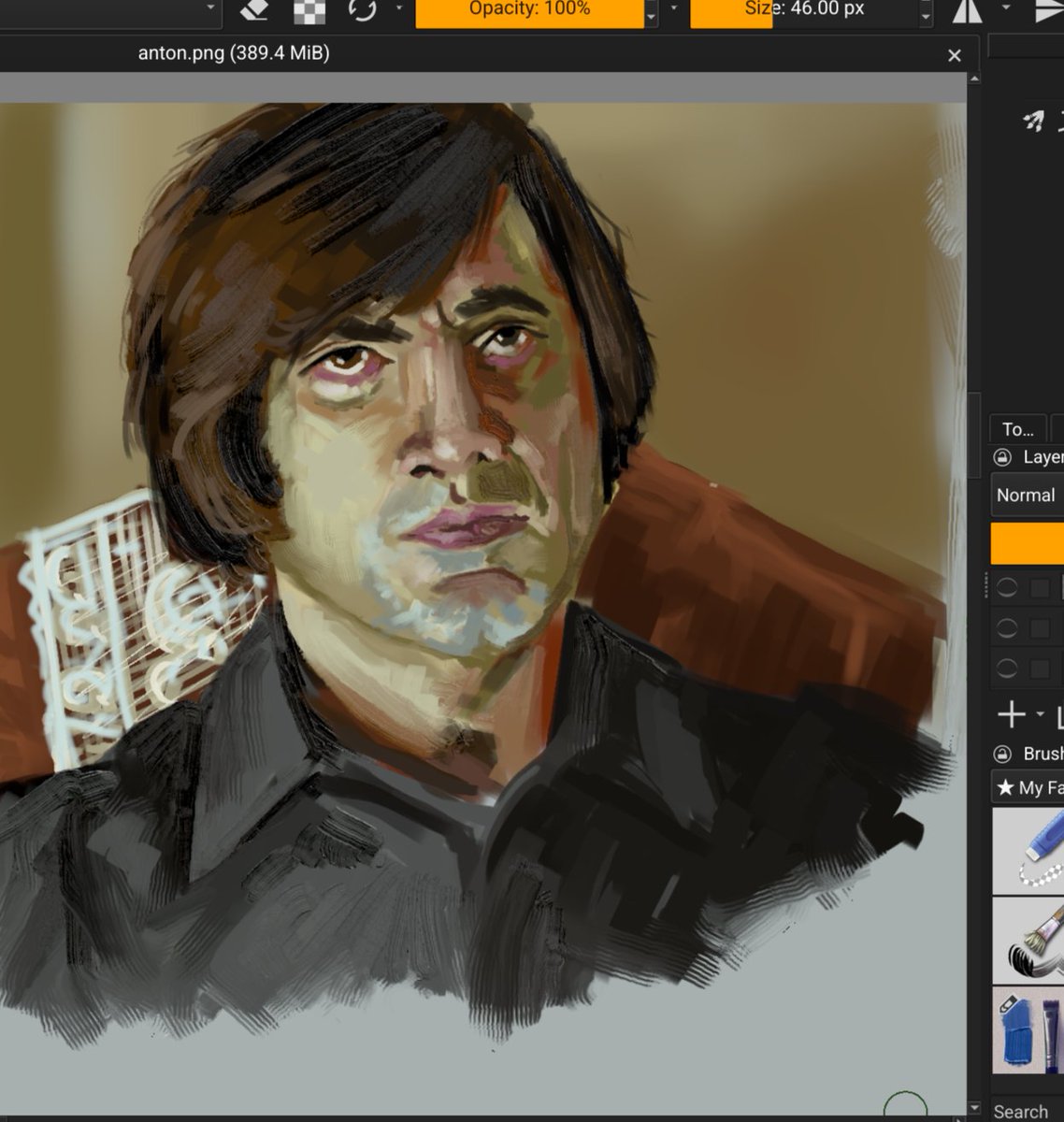This screenshot has width=1064, height=1122.
Task: Click the second layer row's thumbnail box
Action: 1040,628
